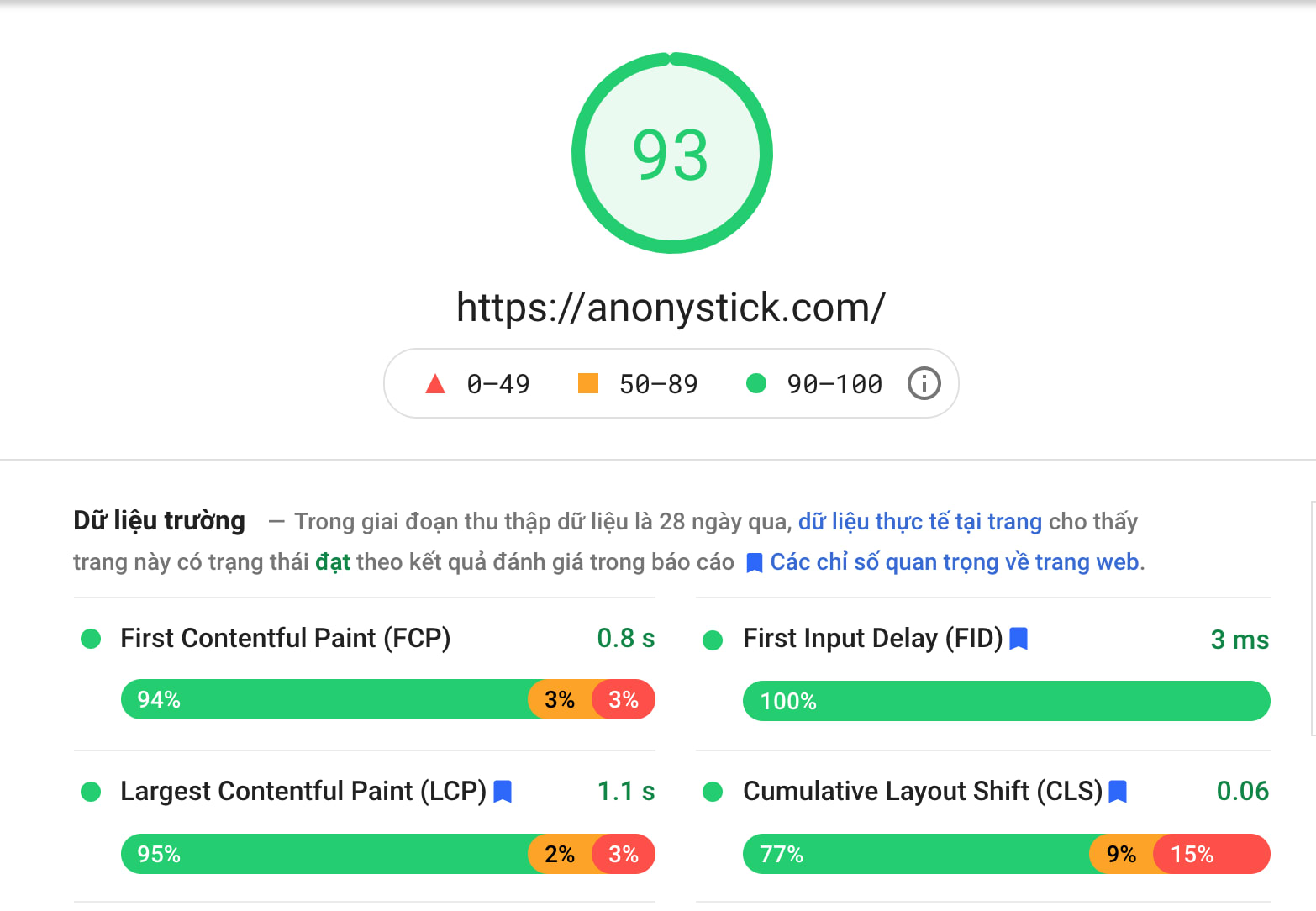The width and height of the screenshot is (1316, 911).
Task: Click the 3 ms FID value
Action: coord(1240,640)
